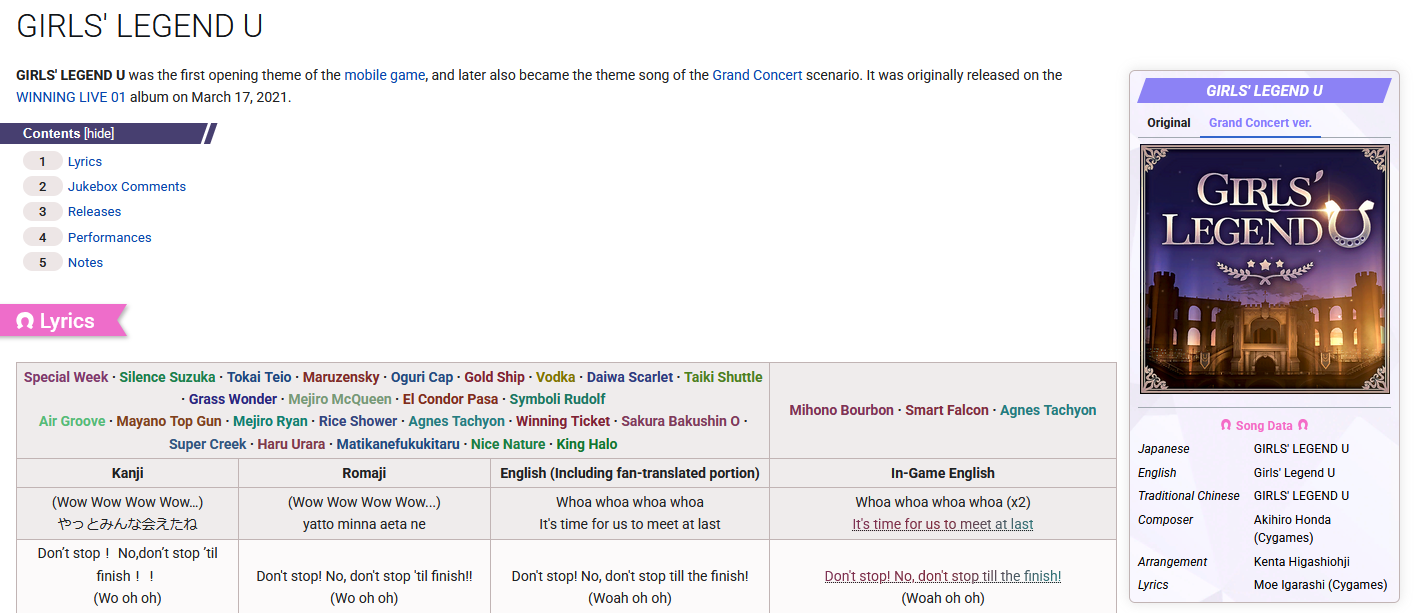The height and width of the screenshot is (613, 1414).
Task: Click the page title GIRLS' LEGEND U
Action: pos(140,26)
